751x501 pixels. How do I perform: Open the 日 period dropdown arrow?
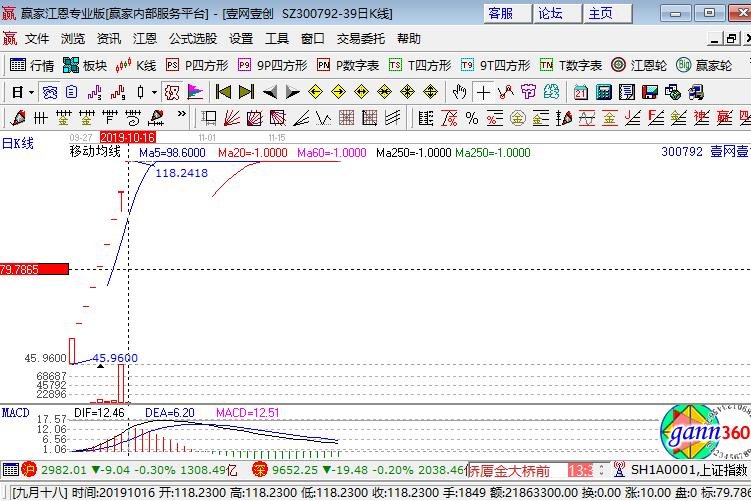click(x=32, y=92)
